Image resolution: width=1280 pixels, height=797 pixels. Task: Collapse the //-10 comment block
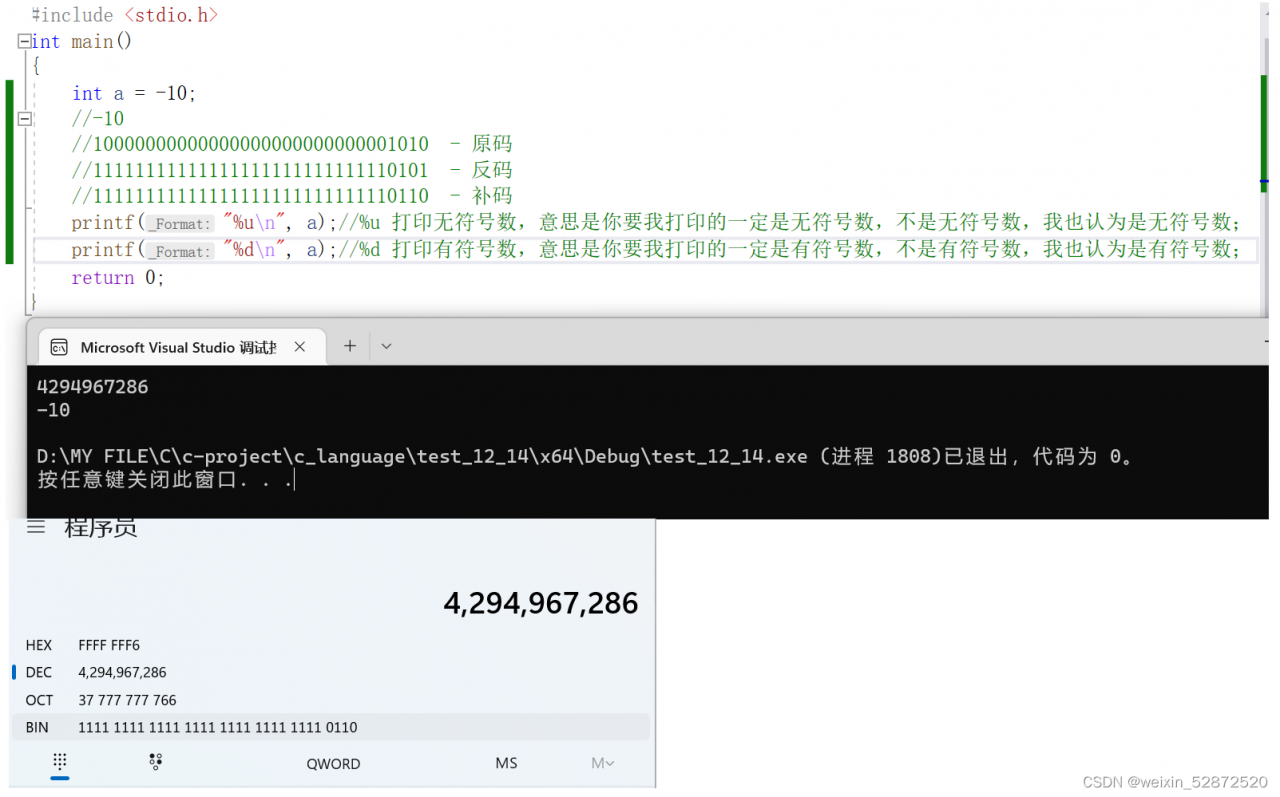click(24, 118)
